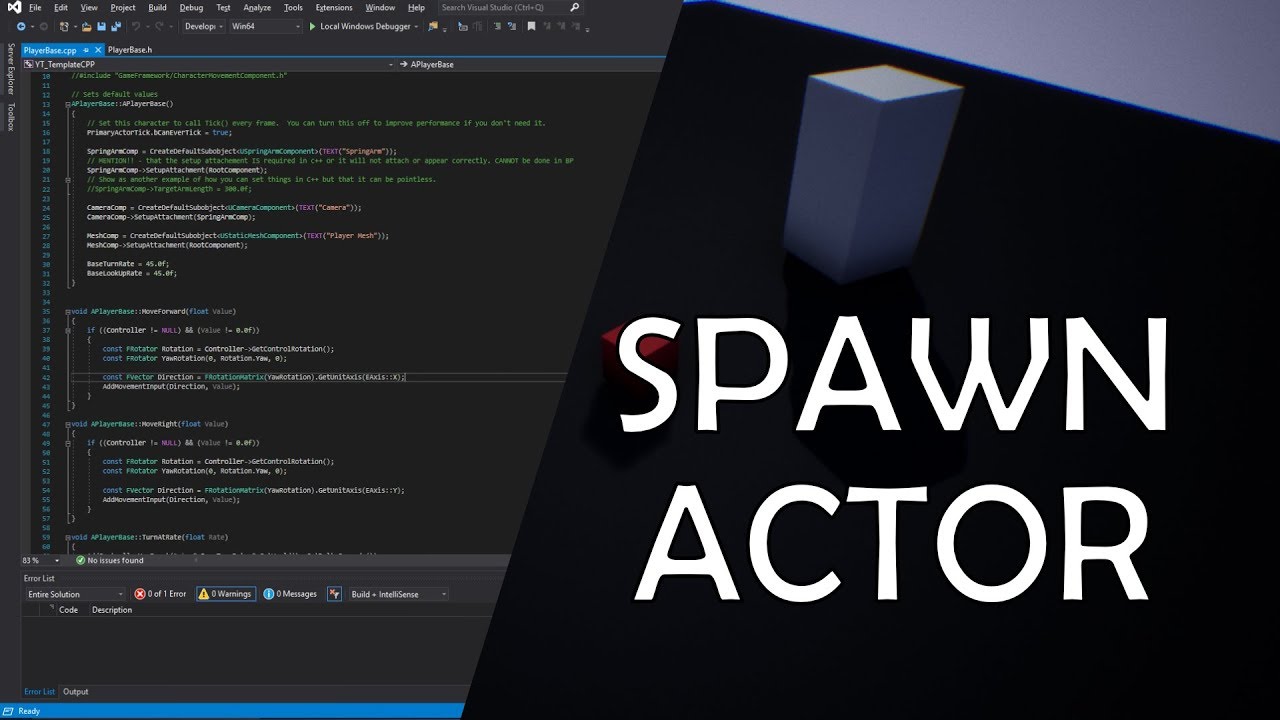Open the Debug menu
The image size is (1280, 720).
191,7
